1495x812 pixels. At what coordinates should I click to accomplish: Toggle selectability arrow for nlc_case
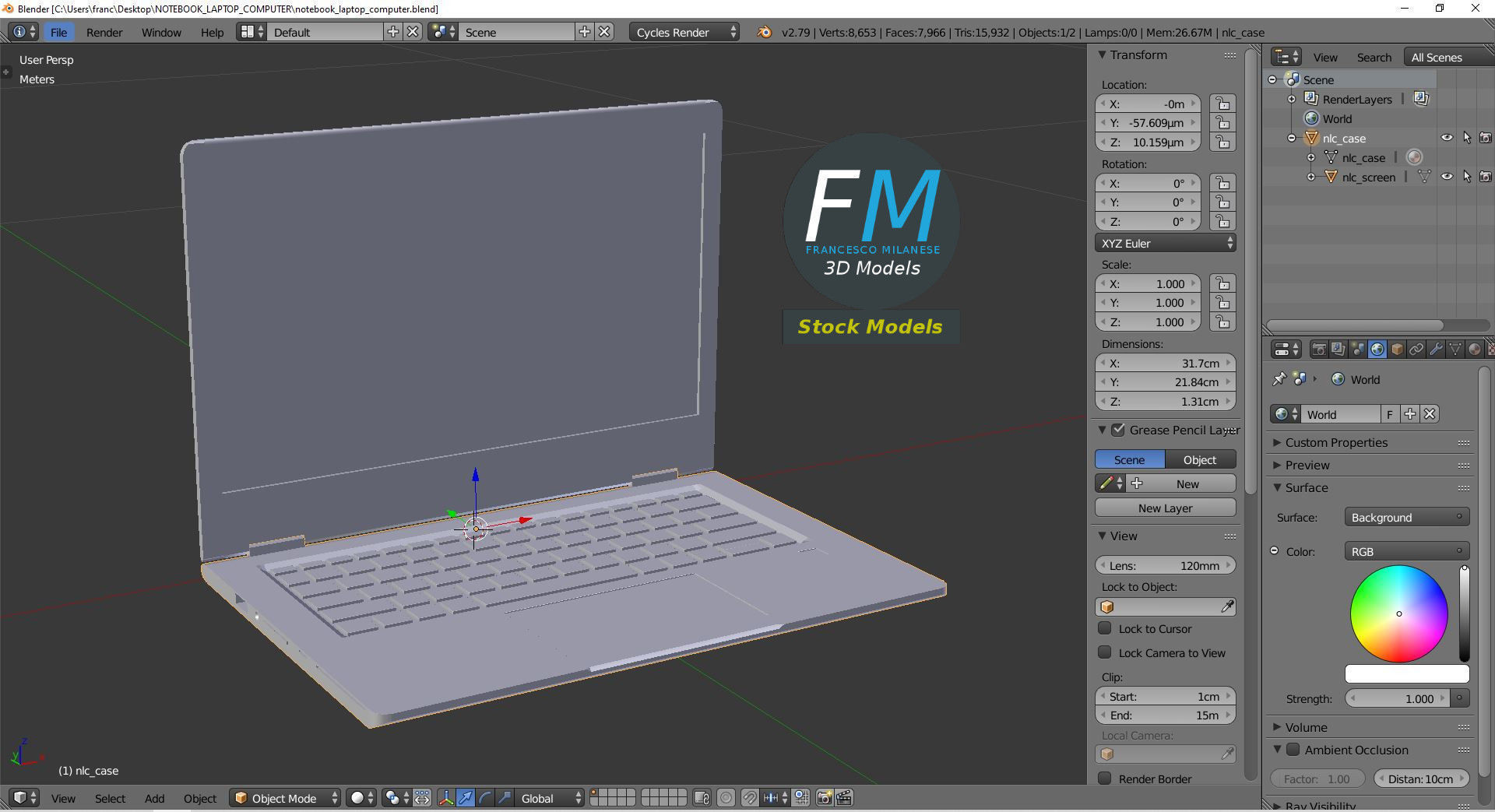1467,138
